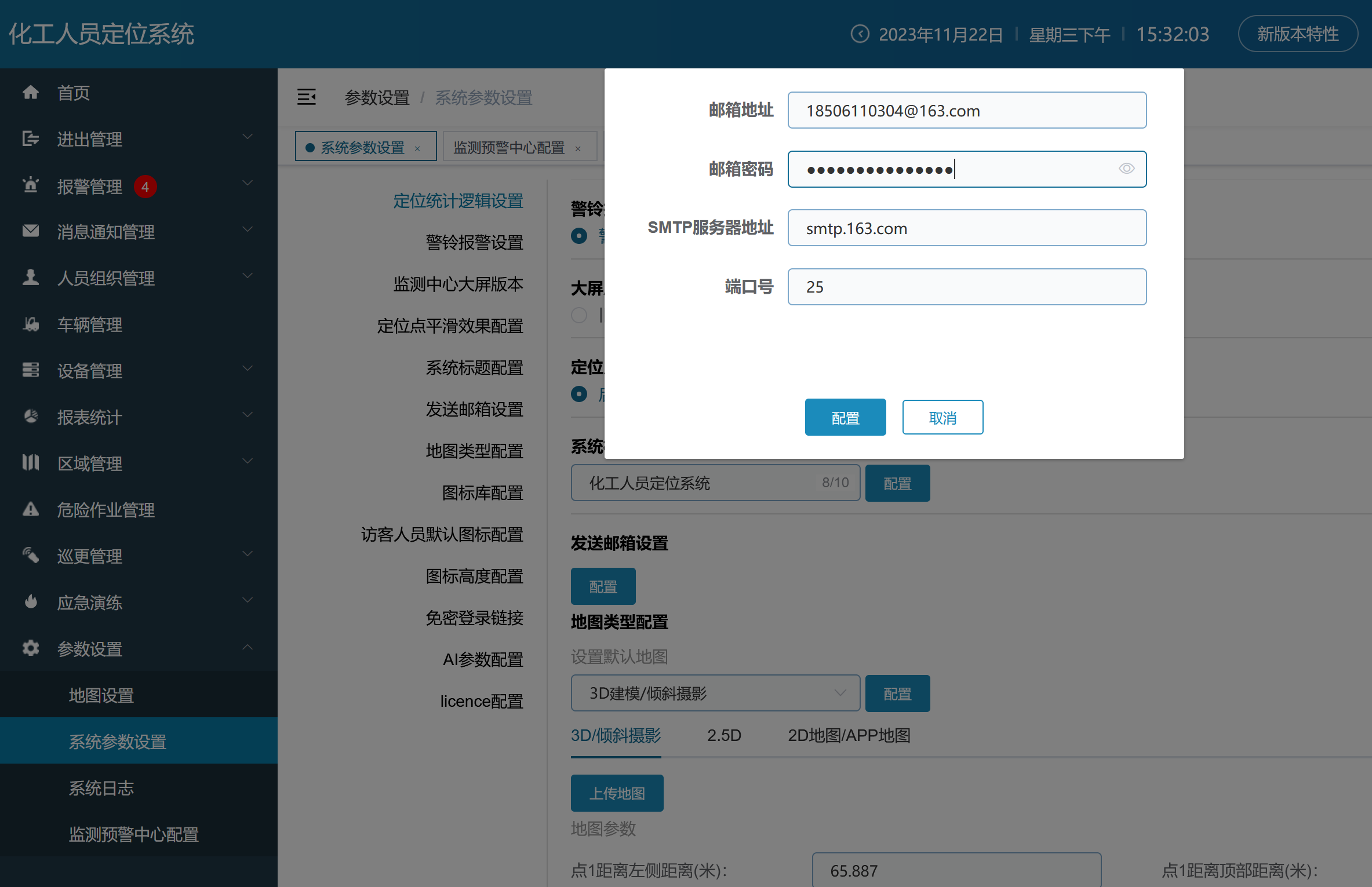Click the 参数设置 gear icon
Screen dimensions: 1372x887
click(x=31, y=648)
